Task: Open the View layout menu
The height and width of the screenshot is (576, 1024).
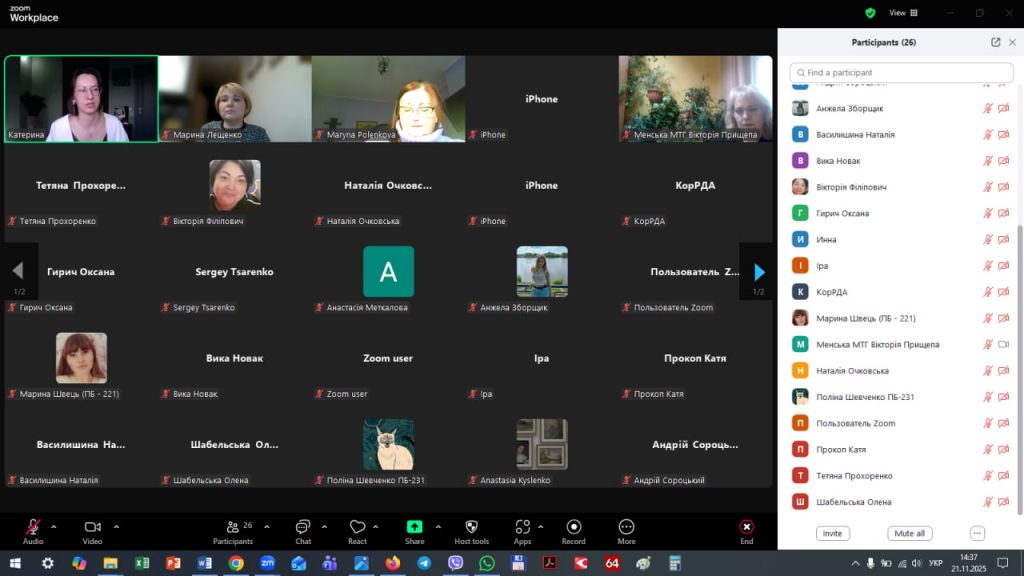Action: pyautogui.click(x=902, y=13)
